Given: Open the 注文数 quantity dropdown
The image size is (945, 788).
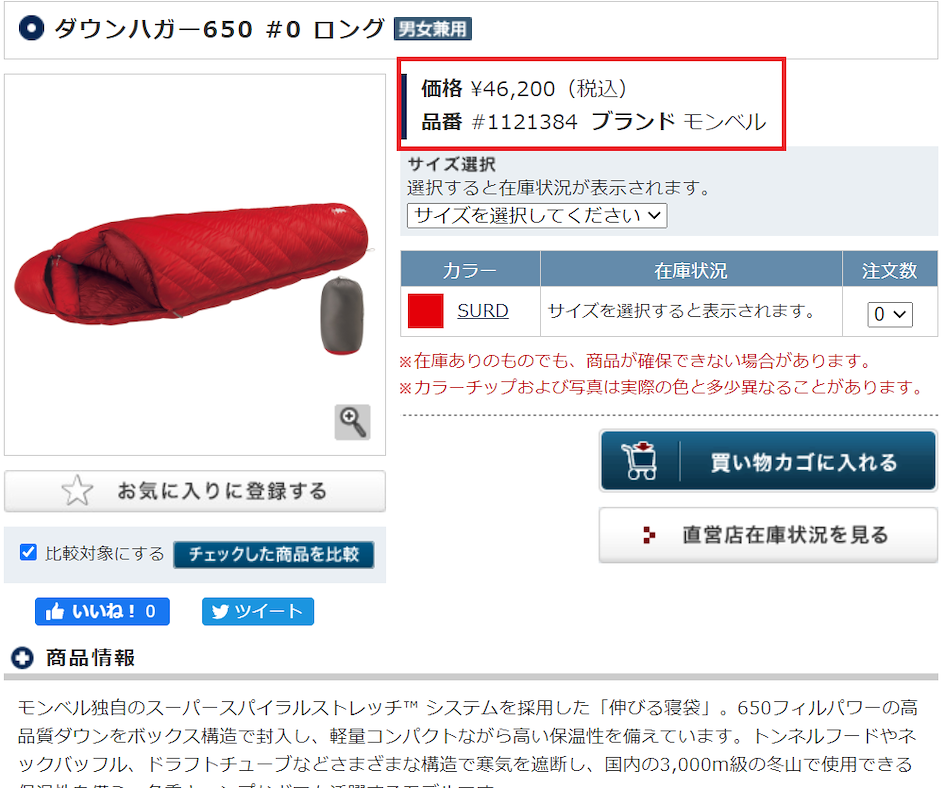Looking at the screenshot, I should pos(890,314).
